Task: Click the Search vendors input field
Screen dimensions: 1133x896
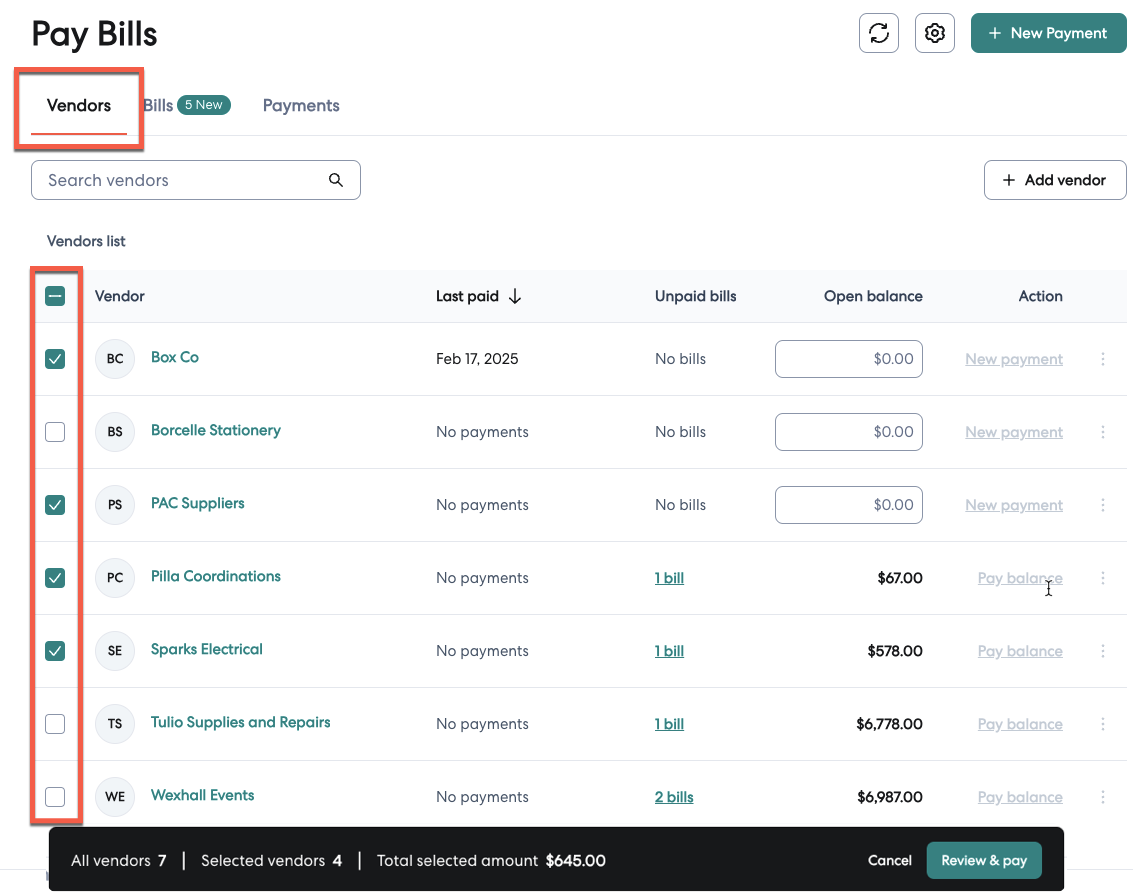Action: [x=180, y=180]
